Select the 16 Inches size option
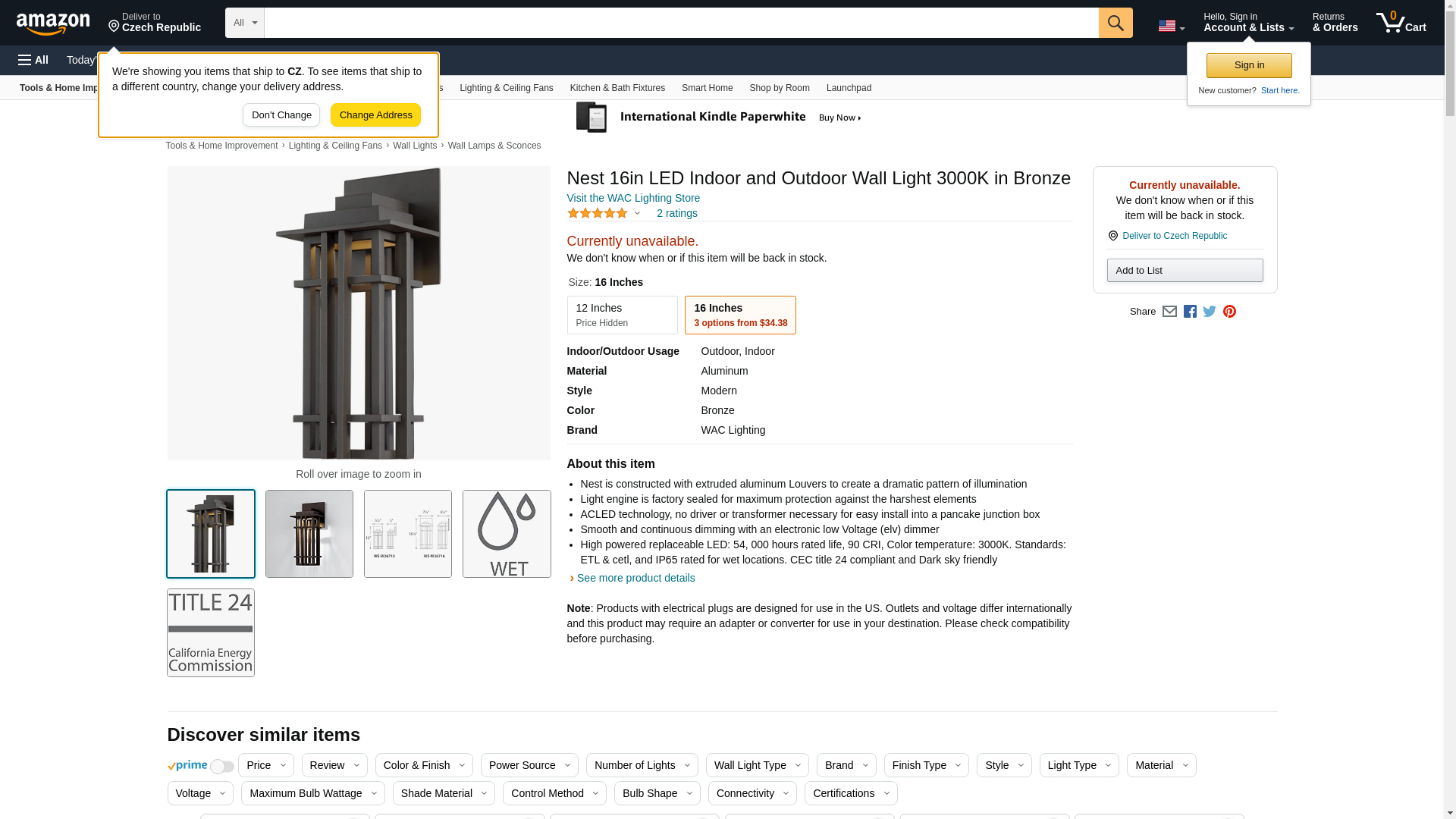The image size is (1456, 819). (x=739, y=315)
